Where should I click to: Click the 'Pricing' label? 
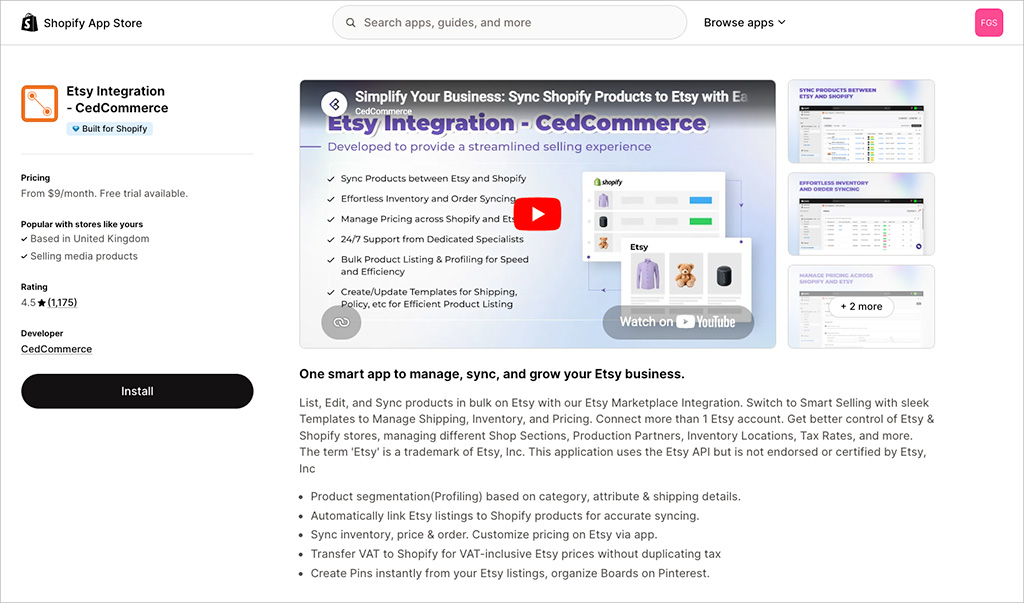coord(35,178)
